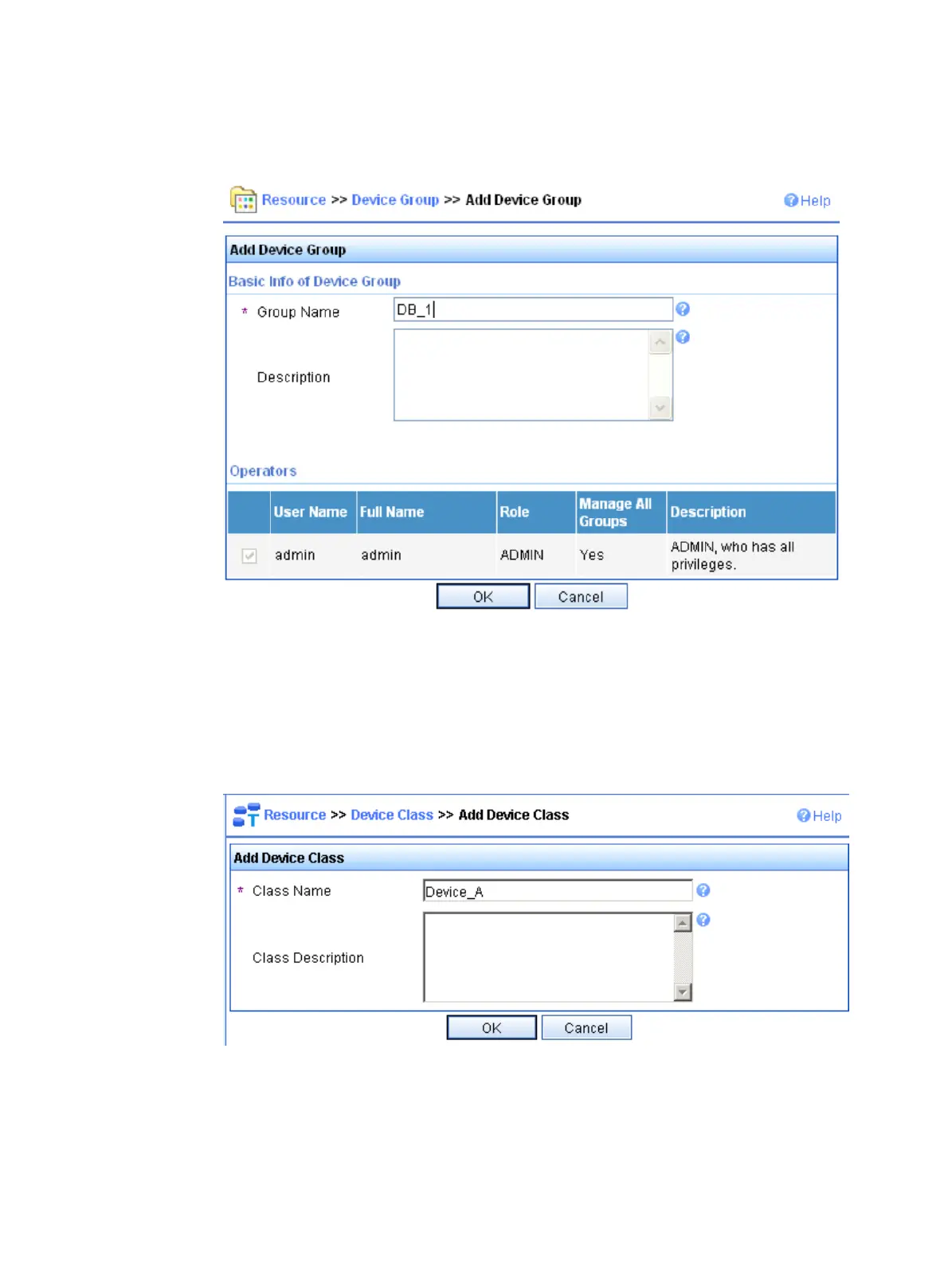Click Cancel in Add Device Class form
The image size is (948, 1288).
(x=586, y=1027)
